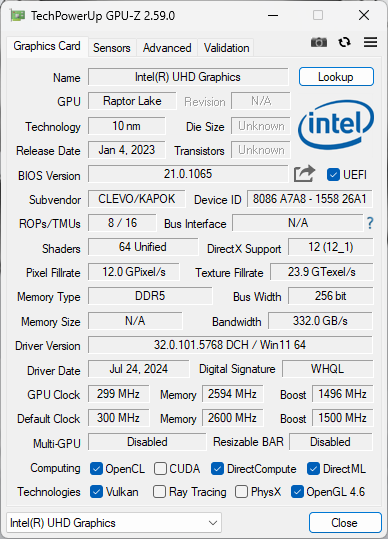Click the Lookup button
The image size is (388, 539).
coord(336,77)
